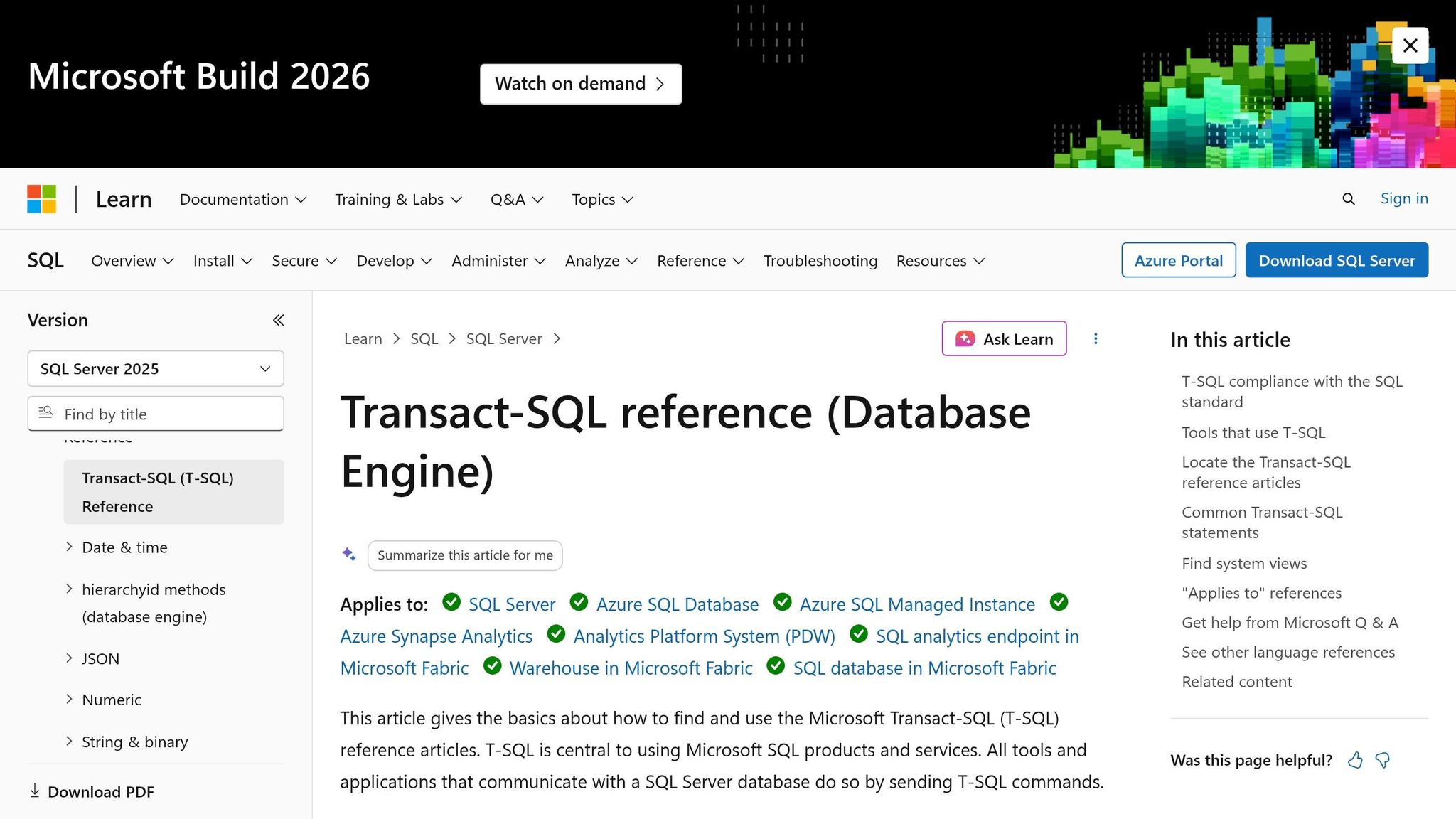Open the SQL Server 2025 version dropdown
1456x819 pixels.
(156, 368)
